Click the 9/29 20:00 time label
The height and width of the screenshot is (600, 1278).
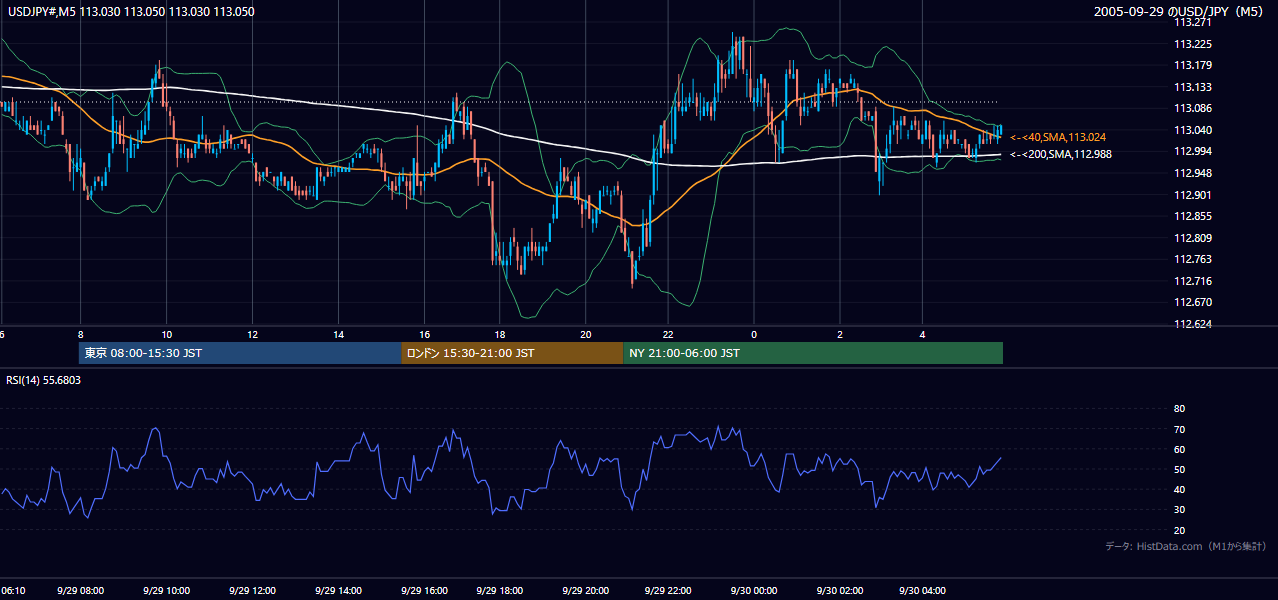pos(586,590)
